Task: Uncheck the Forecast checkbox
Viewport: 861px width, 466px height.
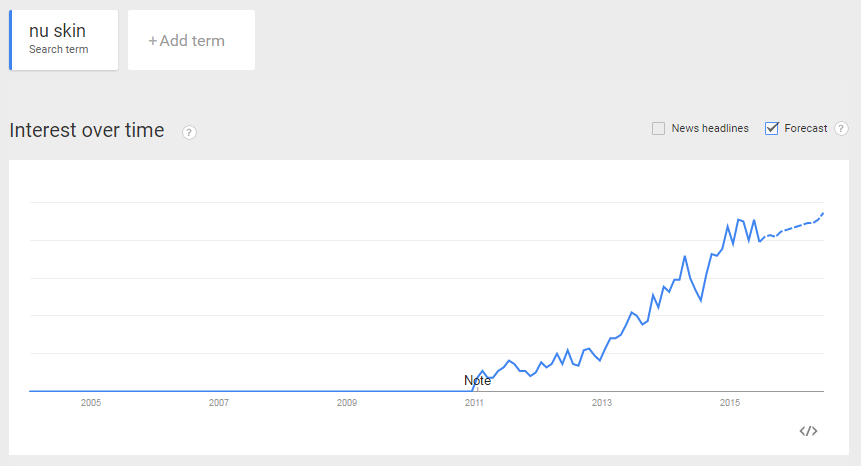Action: (x=771, y=128)
